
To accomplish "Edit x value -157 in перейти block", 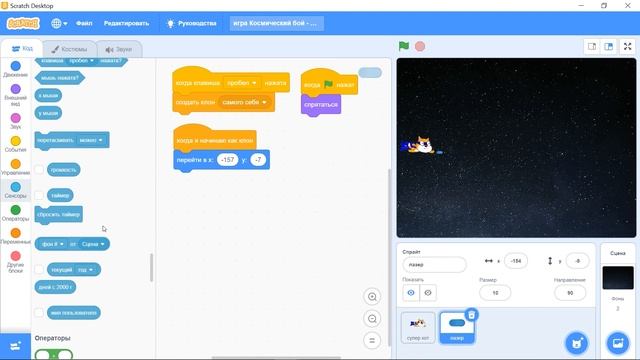I will point(227,160).
